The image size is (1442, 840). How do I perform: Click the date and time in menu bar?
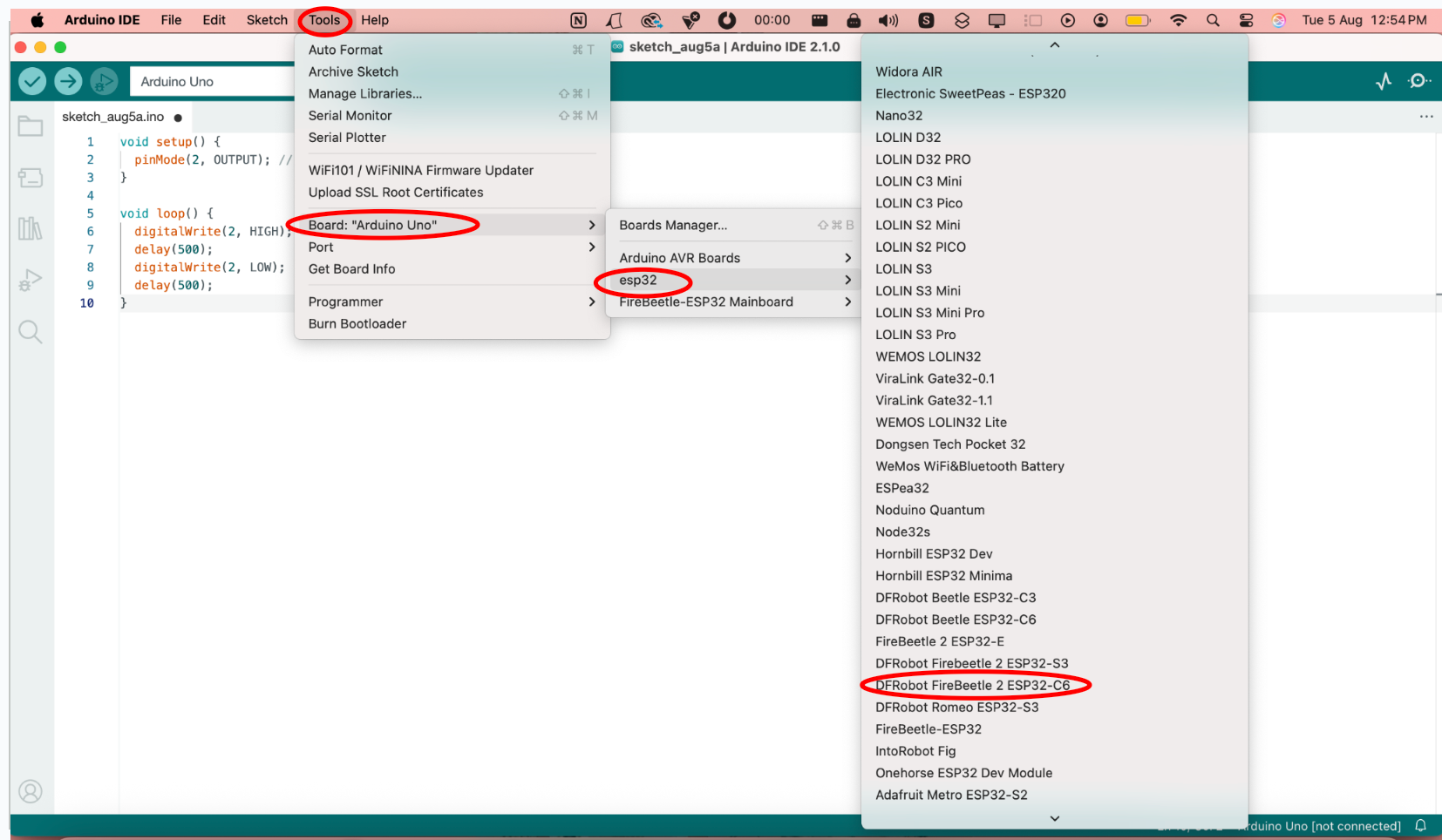click(x=1364, y=20)
